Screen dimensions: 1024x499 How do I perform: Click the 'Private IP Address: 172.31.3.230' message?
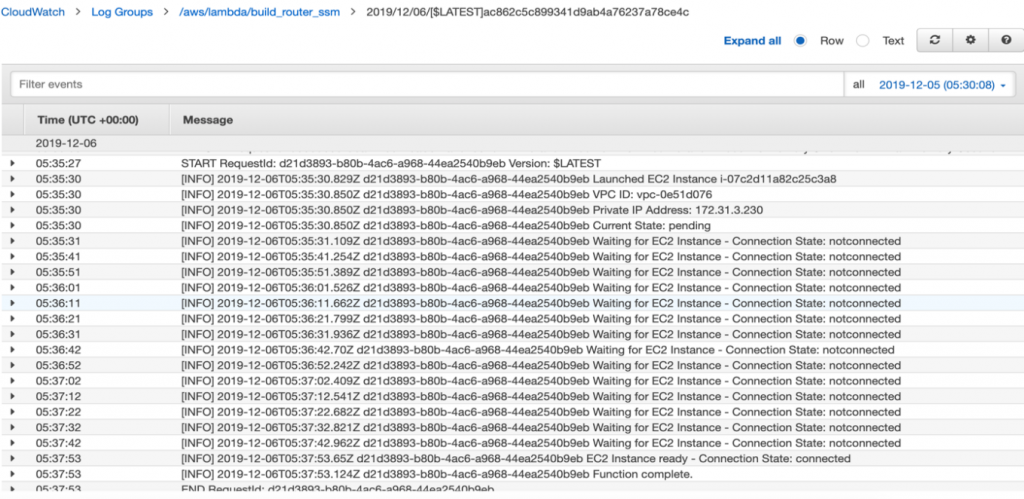pyautogui.click(x=678, y=210)
